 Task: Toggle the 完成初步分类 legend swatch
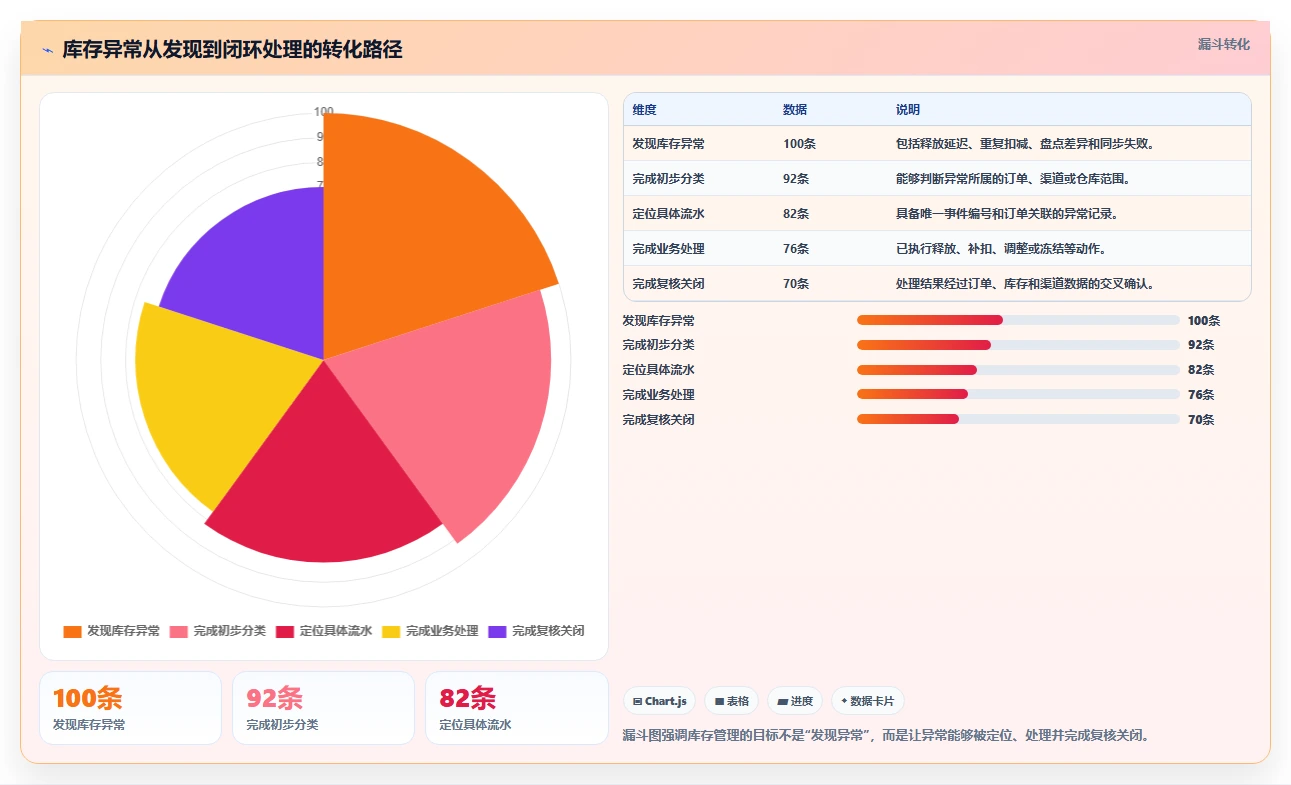(179, 632)
